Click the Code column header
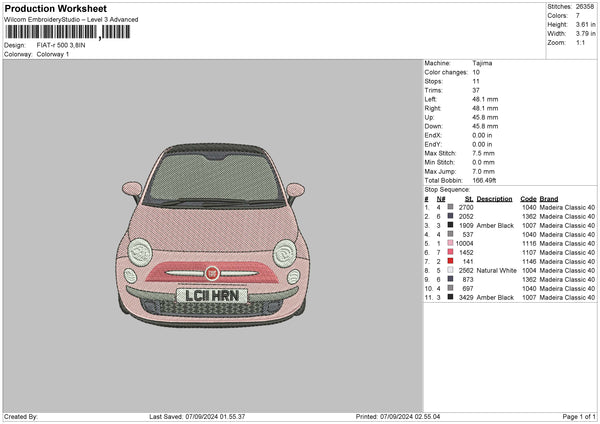The width and height of the screenshot is (600, 424). (x=528, y=197)
